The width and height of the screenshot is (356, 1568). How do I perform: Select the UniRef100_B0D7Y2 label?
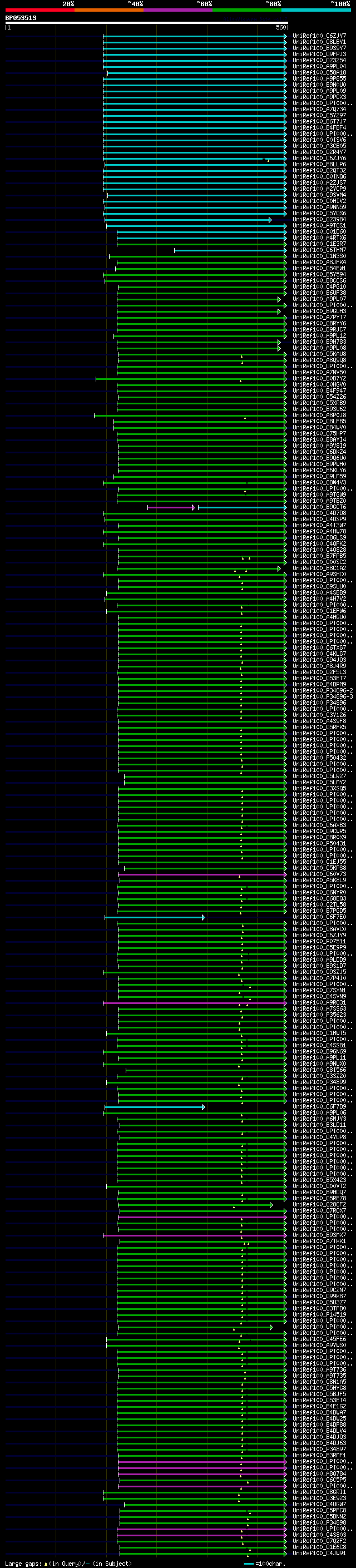pyautogui.click(x=319, y=379)
